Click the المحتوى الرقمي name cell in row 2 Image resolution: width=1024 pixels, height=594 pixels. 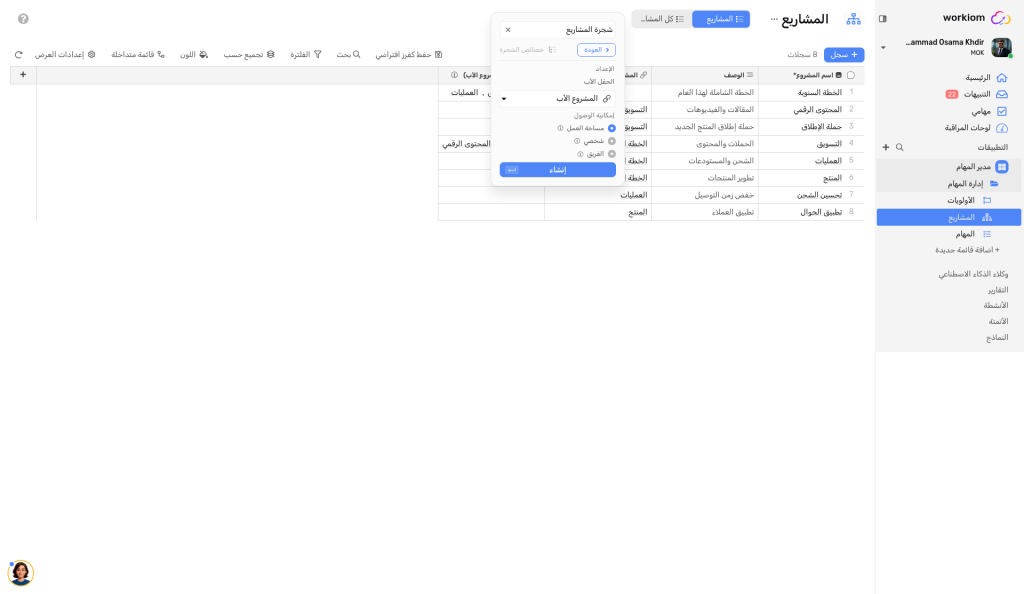pos(810,110)
